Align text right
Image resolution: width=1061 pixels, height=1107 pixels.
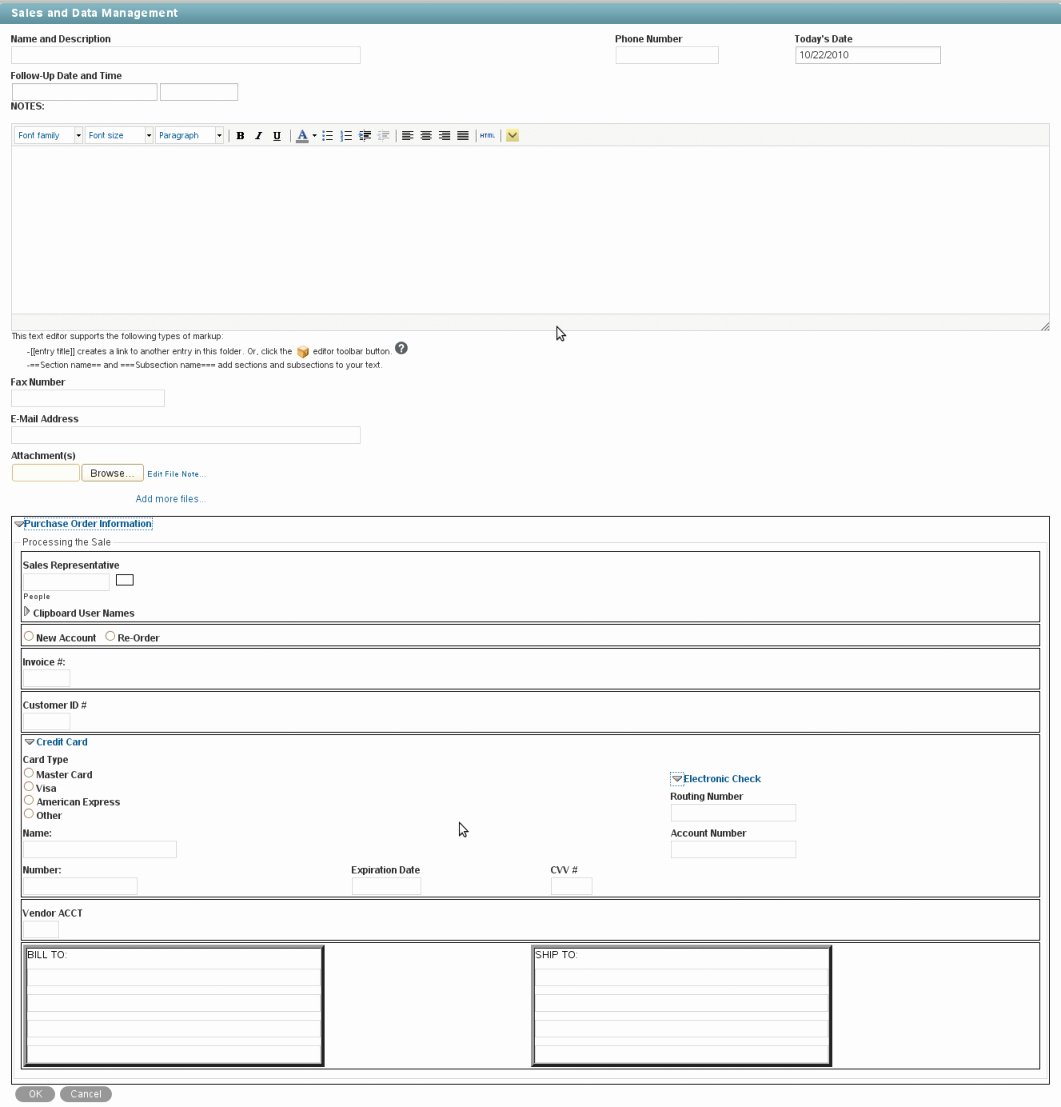tap(444, 136)
